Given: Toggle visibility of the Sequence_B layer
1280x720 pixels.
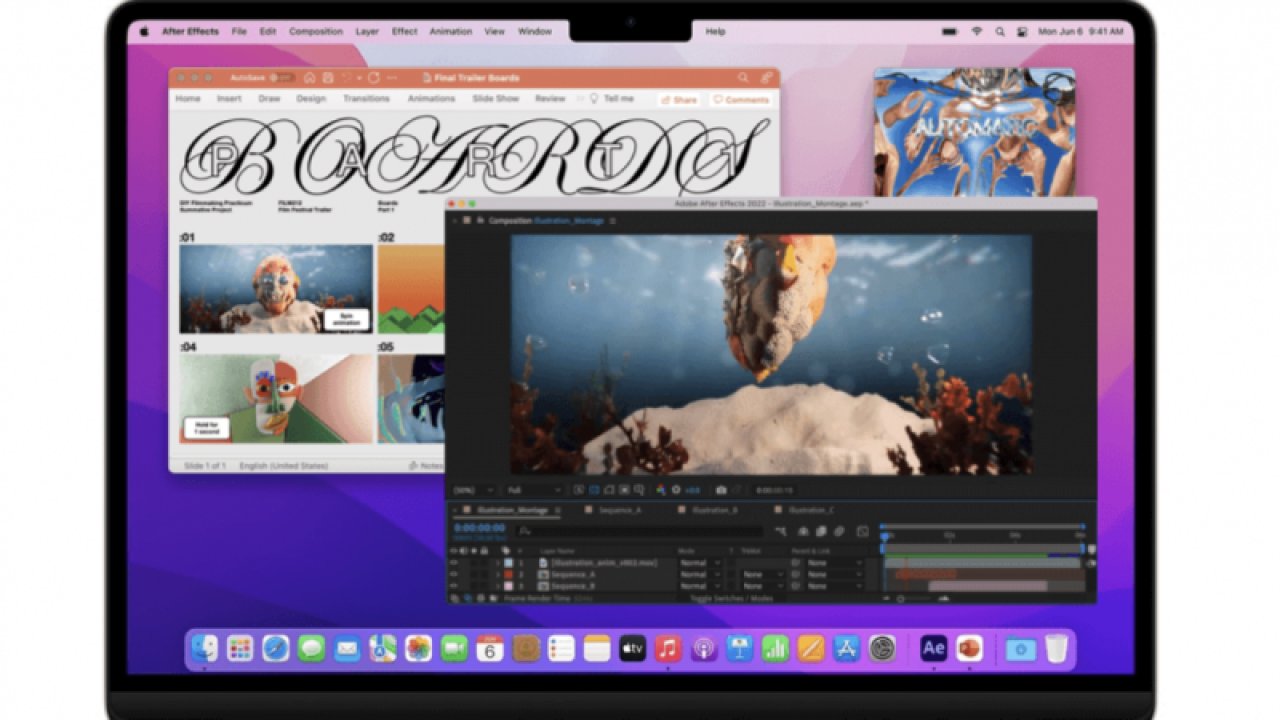Looking at the screenshot, I should [454, 586].
